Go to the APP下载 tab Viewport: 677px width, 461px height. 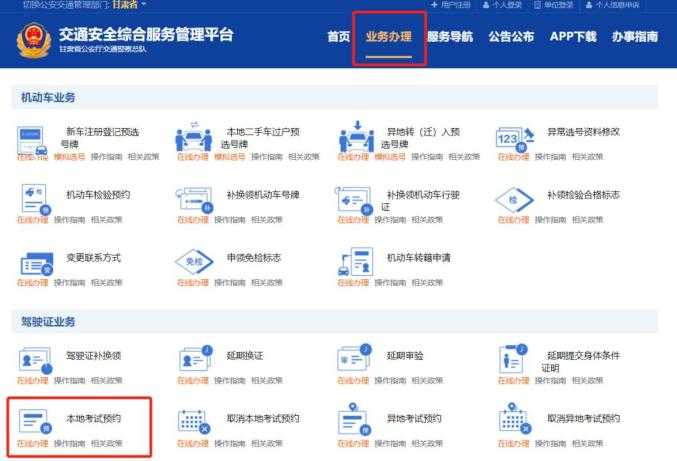(x=573, y=37)
